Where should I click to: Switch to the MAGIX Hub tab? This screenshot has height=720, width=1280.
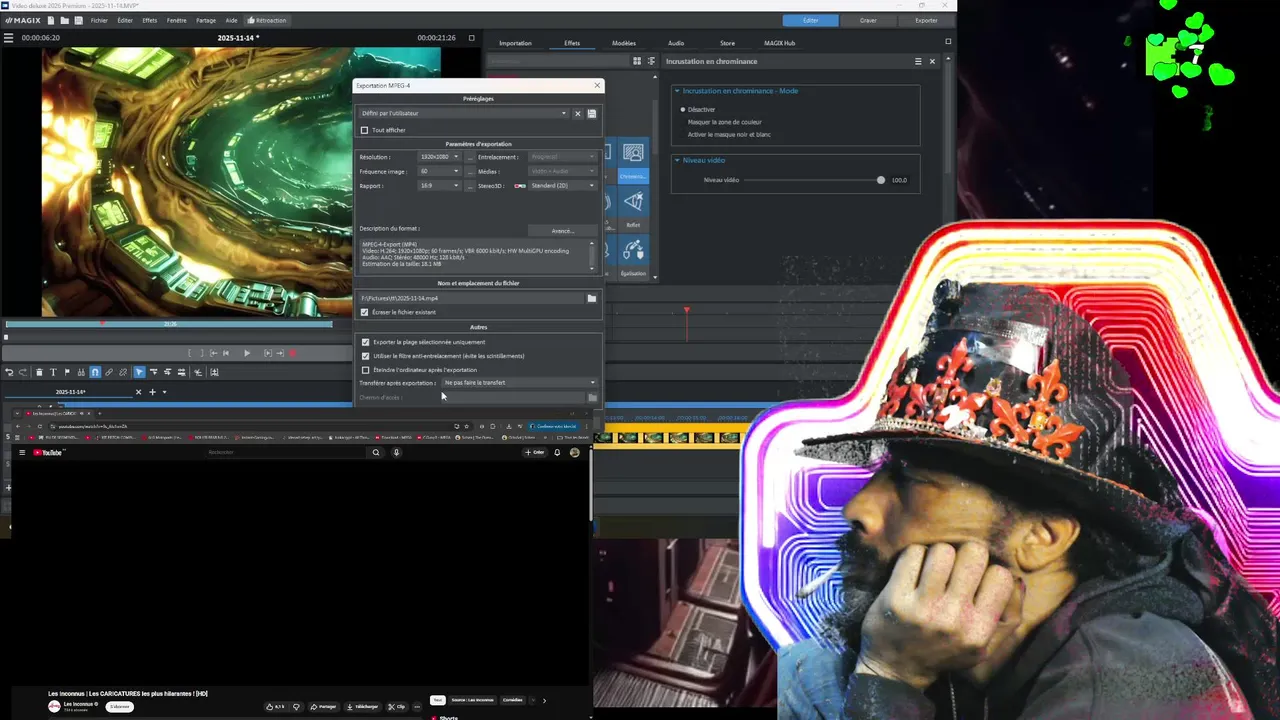779,43
